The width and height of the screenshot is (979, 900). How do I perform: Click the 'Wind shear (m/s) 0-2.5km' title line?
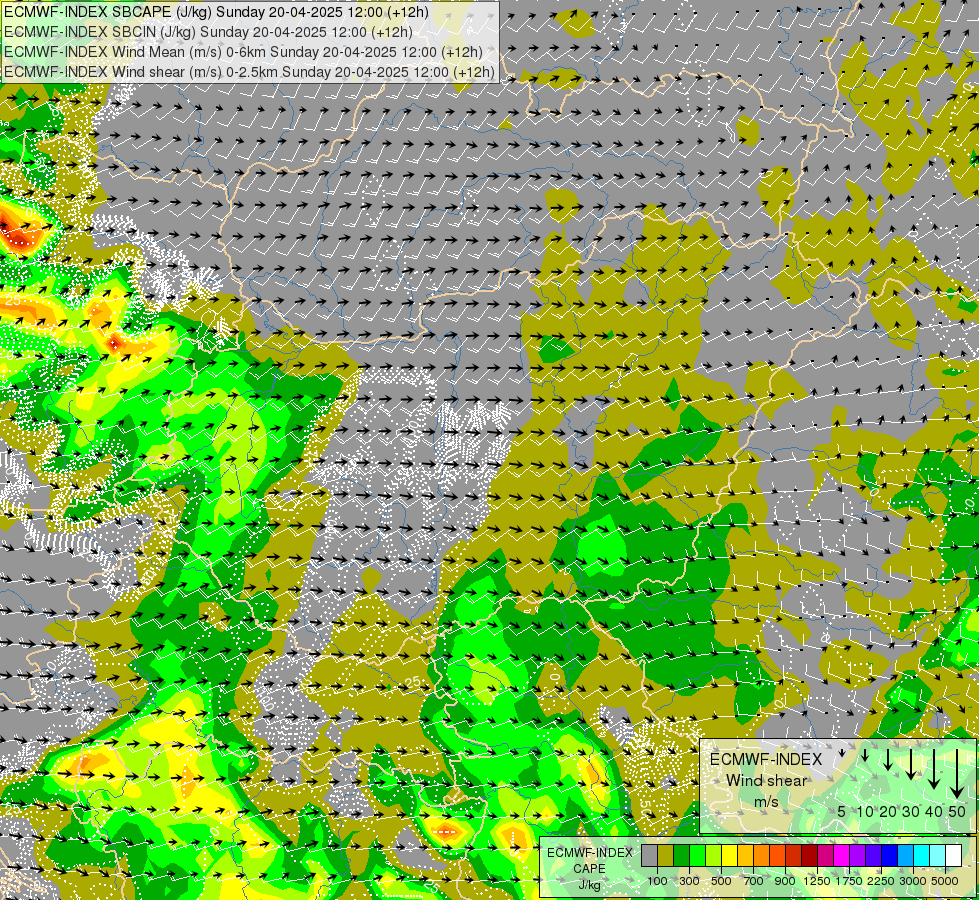point(249,72)
